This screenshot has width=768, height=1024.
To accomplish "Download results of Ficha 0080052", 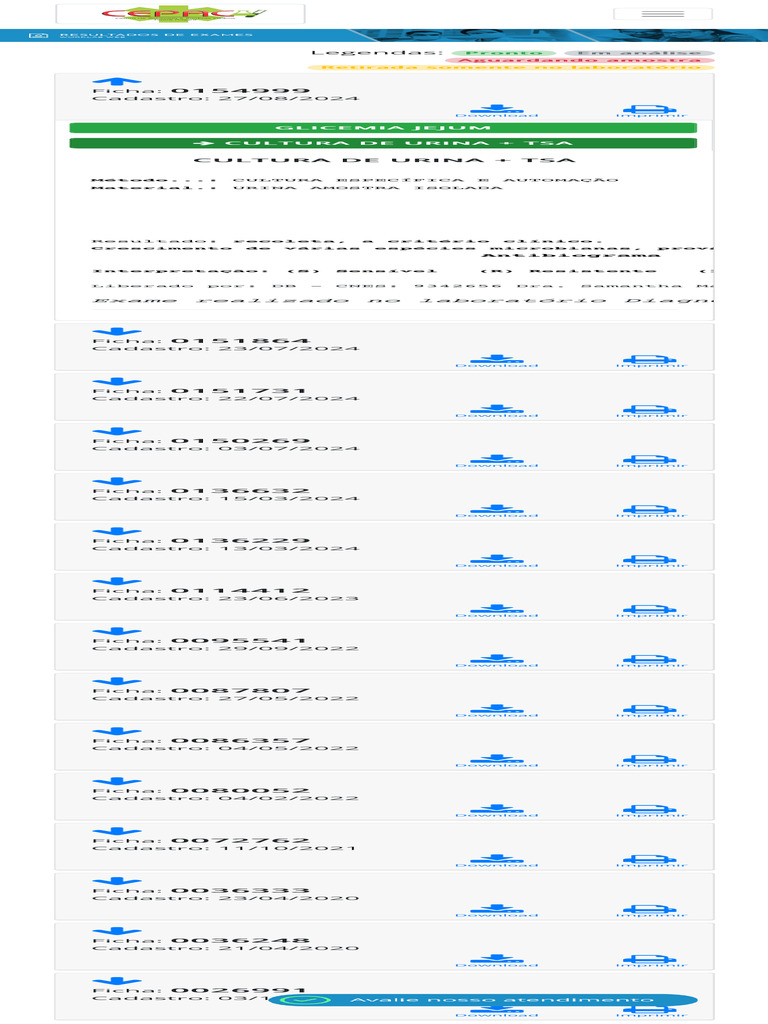I will click(497, 811).
